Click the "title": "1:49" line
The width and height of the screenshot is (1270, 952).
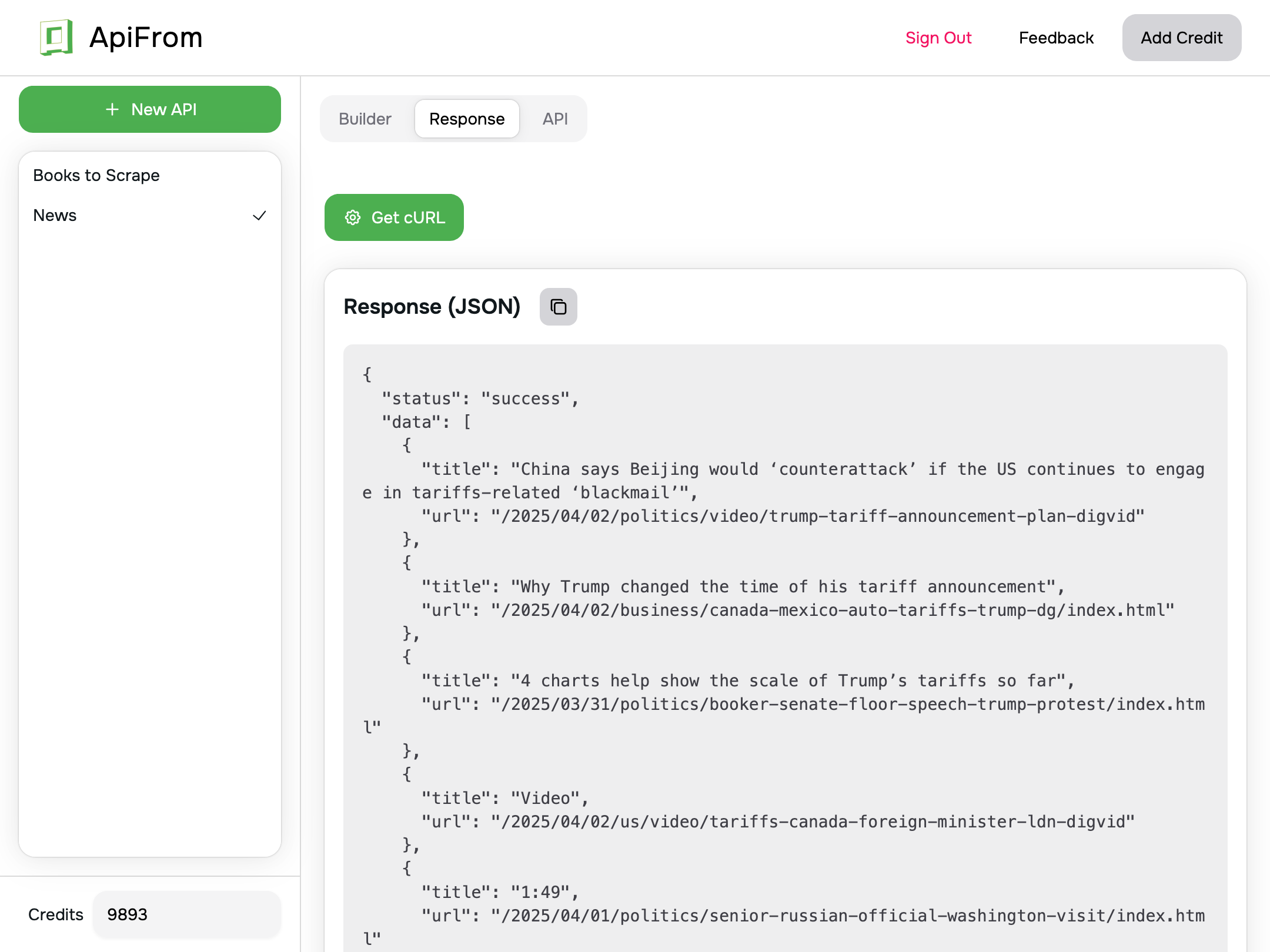[x=500, y=892]
